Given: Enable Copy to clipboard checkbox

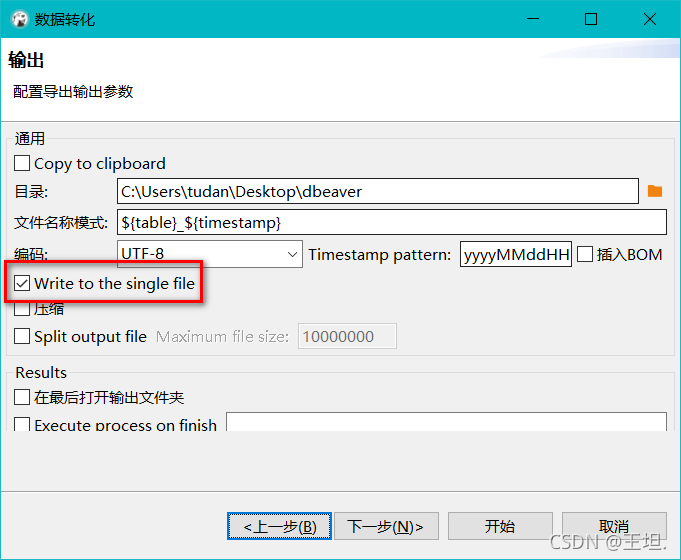Looking at the screenshot, I should tap(22, 163).
